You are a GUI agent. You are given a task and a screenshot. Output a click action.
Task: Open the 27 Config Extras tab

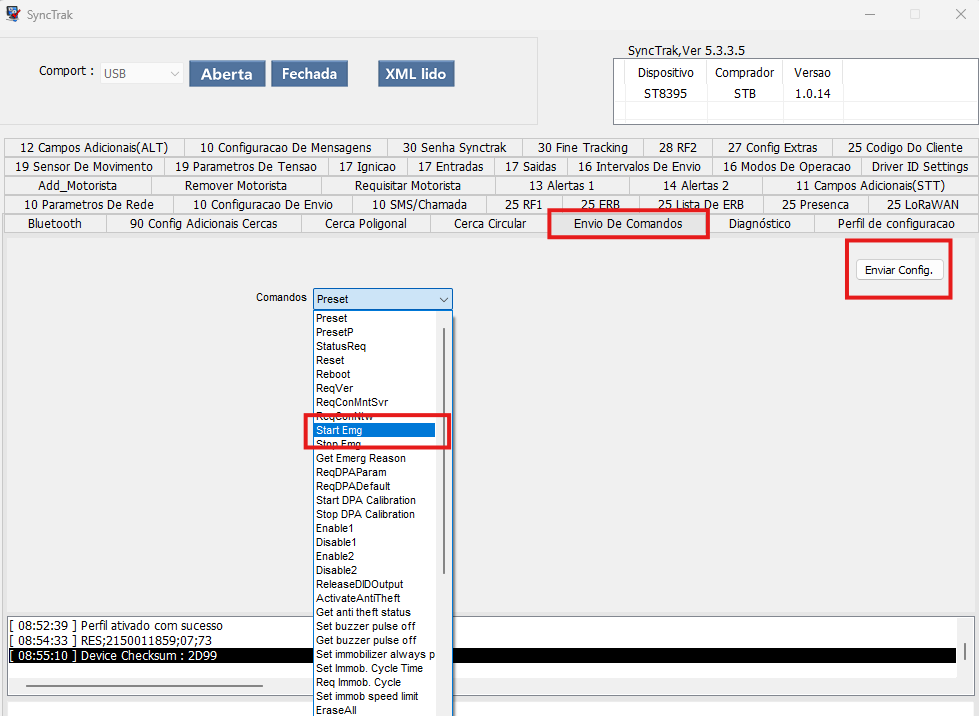pyautogui.click(x=772, y=148)
